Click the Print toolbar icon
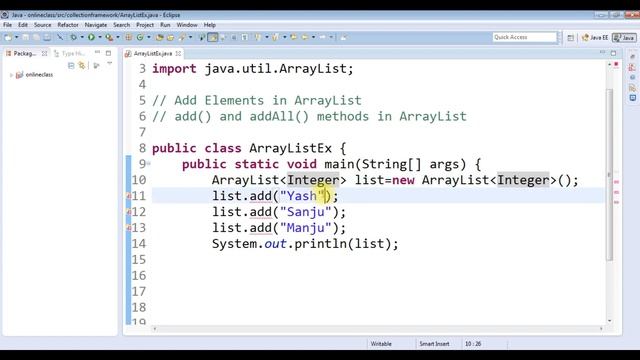Image resolution: width=640 pixels, height=360 pixels. (47, 37)
